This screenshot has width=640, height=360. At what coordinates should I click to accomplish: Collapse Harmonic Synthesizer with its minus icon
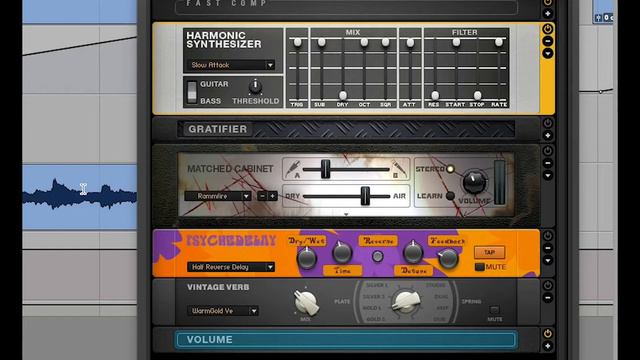pyautogui.click(x=548, y=41)
